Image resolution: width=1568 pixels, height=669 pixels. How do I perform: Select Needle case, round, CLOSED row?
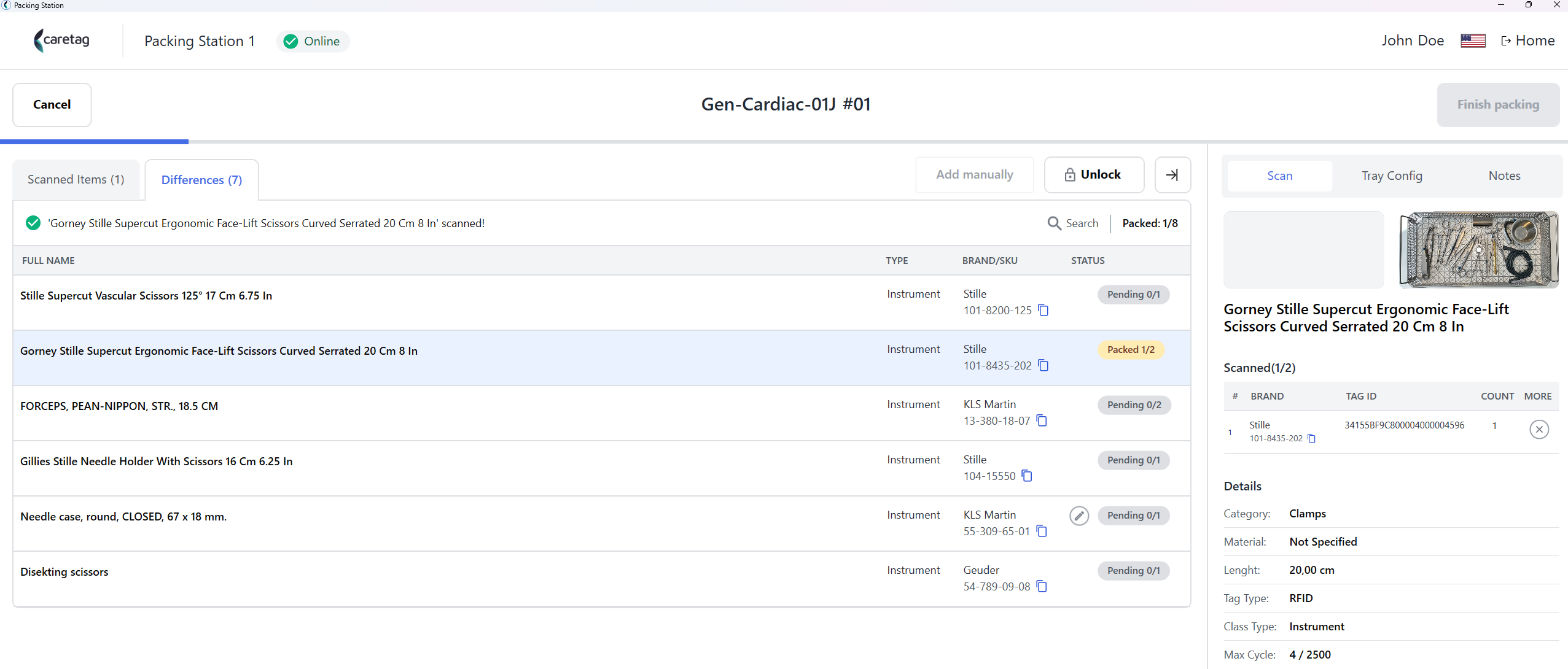(602, 524)
